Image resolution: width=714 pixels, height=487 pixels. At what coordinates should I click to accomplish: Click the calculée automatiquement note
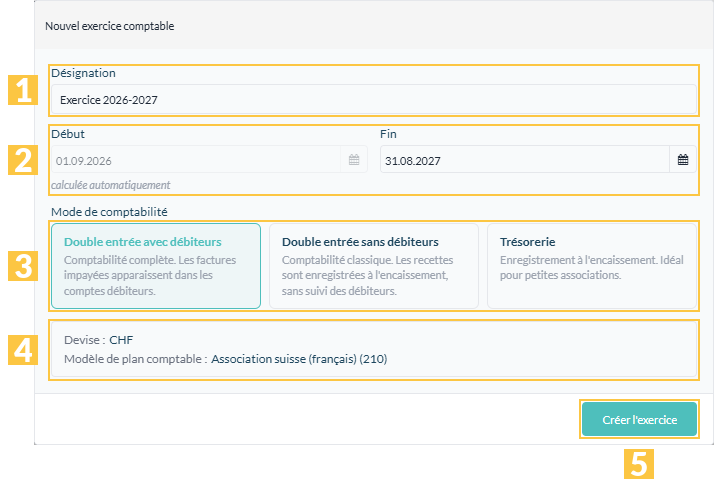(111, 185)
